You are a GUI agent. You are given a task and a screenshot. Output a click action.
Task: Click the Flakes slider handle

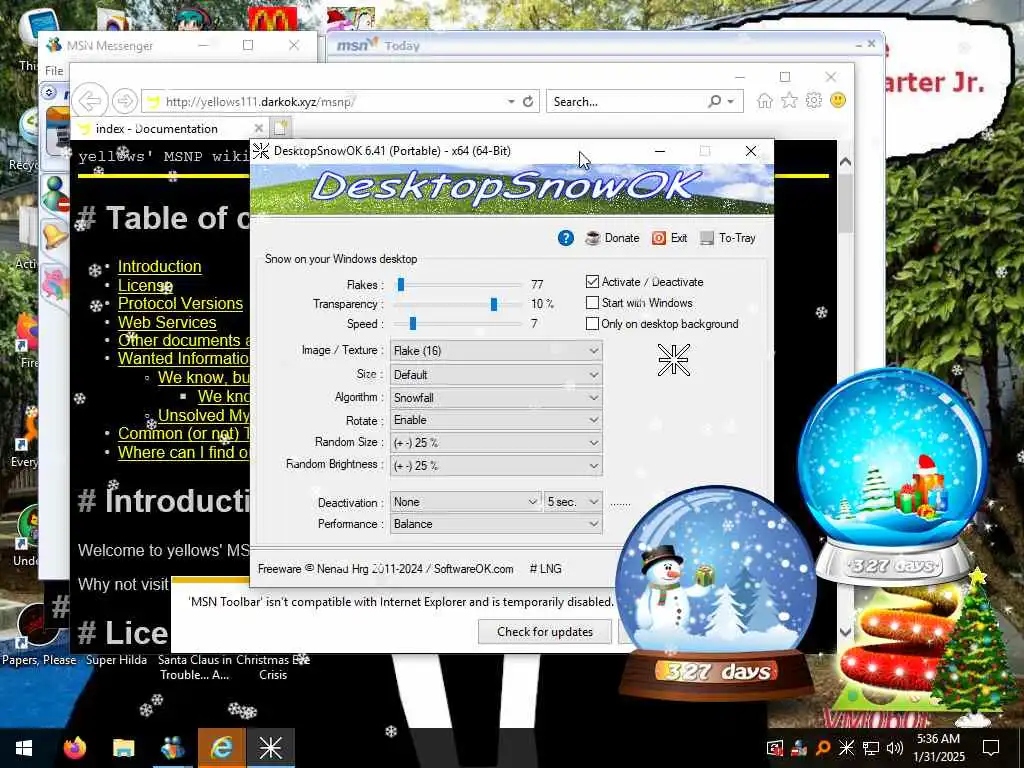(401, 284)
